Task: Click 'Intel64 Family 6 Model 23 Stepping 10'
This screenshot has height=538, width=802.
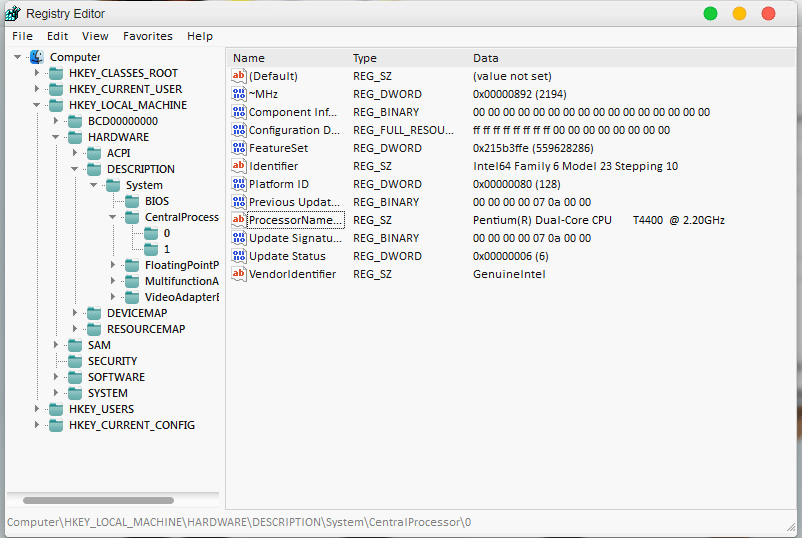Action: [575, 166]
